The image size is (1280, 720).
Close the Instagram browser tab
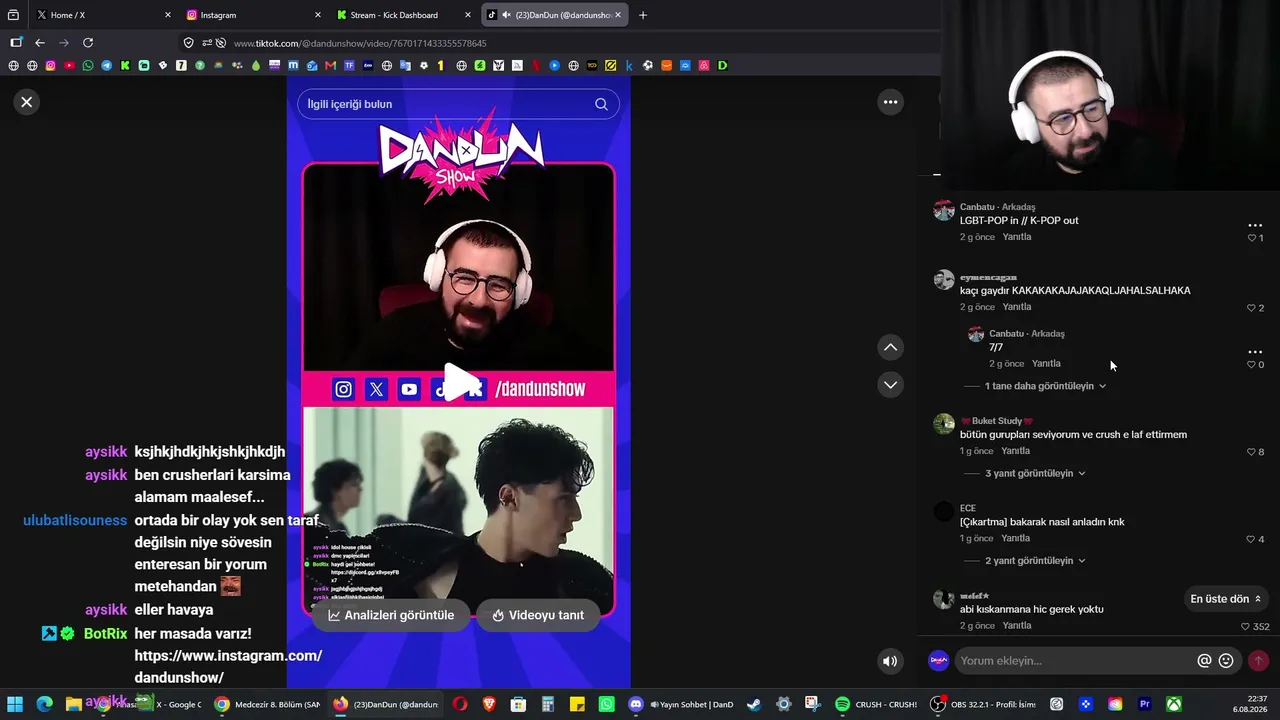318,15
